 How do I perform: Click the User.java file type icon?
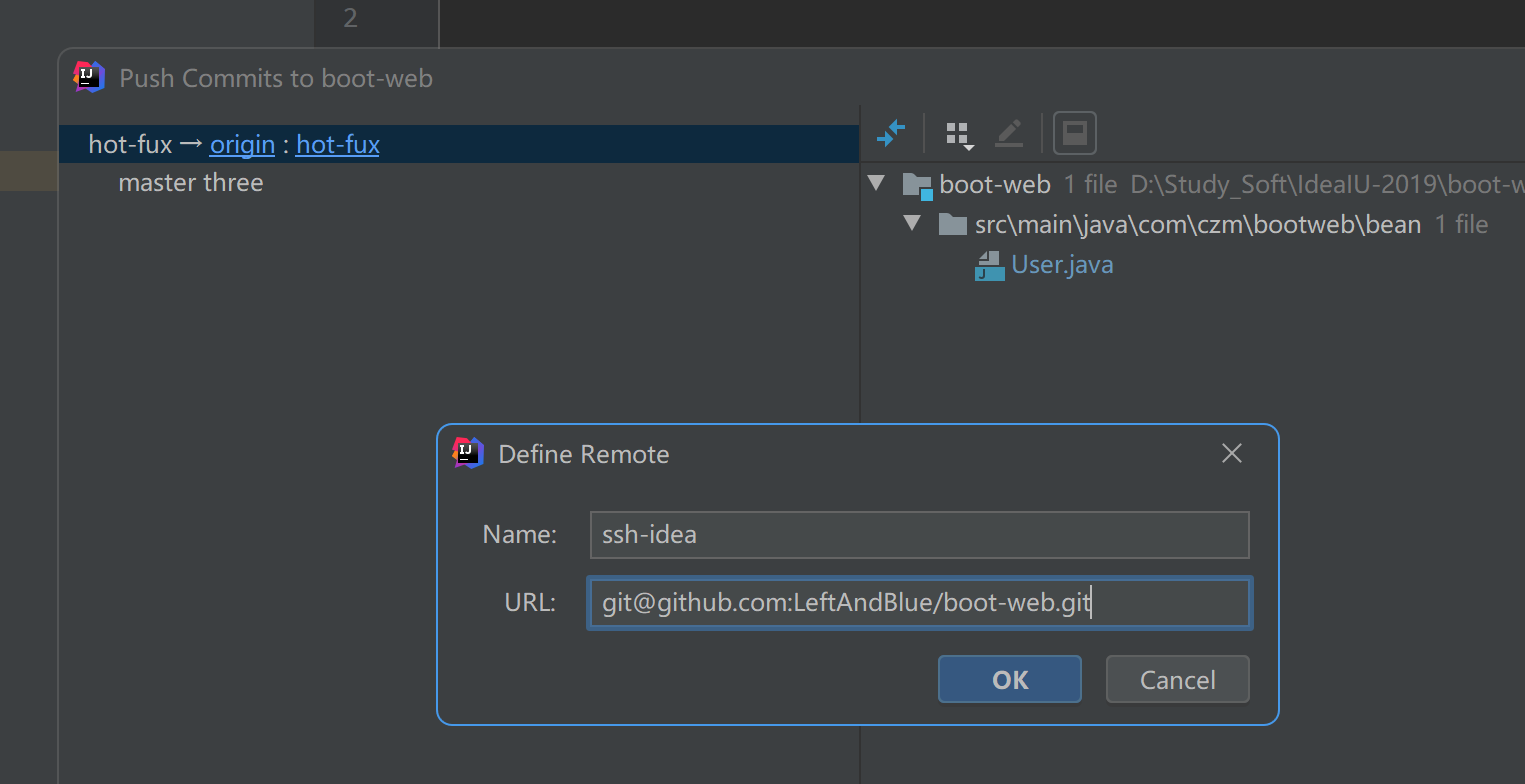pyautogui.click(x=989, y=265)
